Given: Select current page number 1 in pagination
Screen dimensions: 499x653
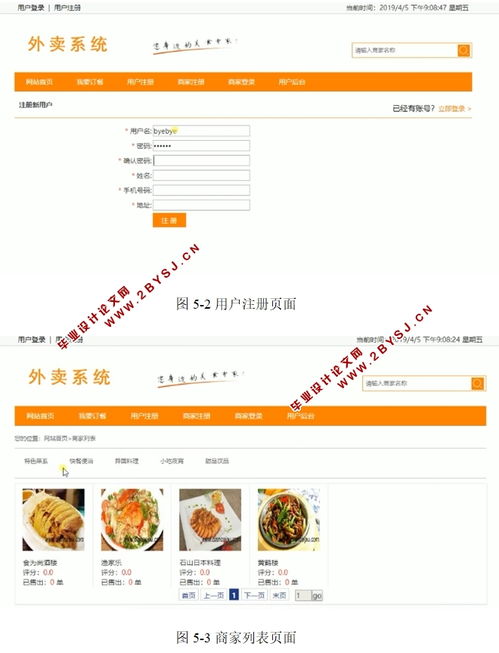Looking at the screenshot, I should (234, 595).
